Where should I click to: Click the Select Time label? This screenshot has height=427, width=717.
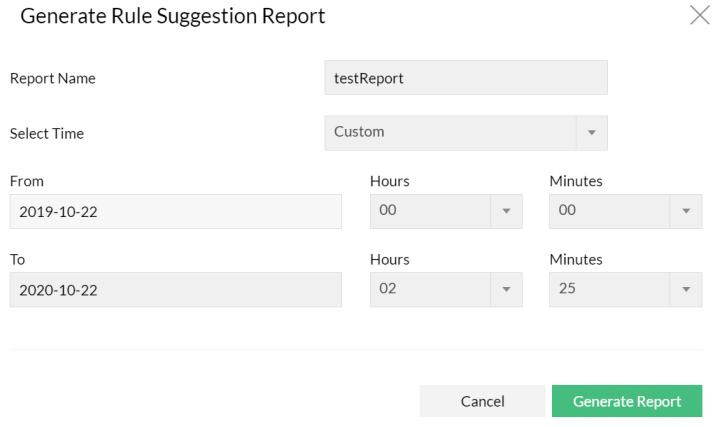click(47, 133)
